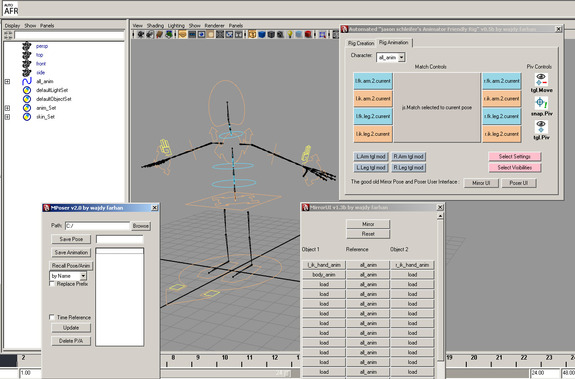The width and height of the screenshot is (575, 379).
Task: Click the MirrorUI scrollbar up arrow
Action: tap(440, 216)
